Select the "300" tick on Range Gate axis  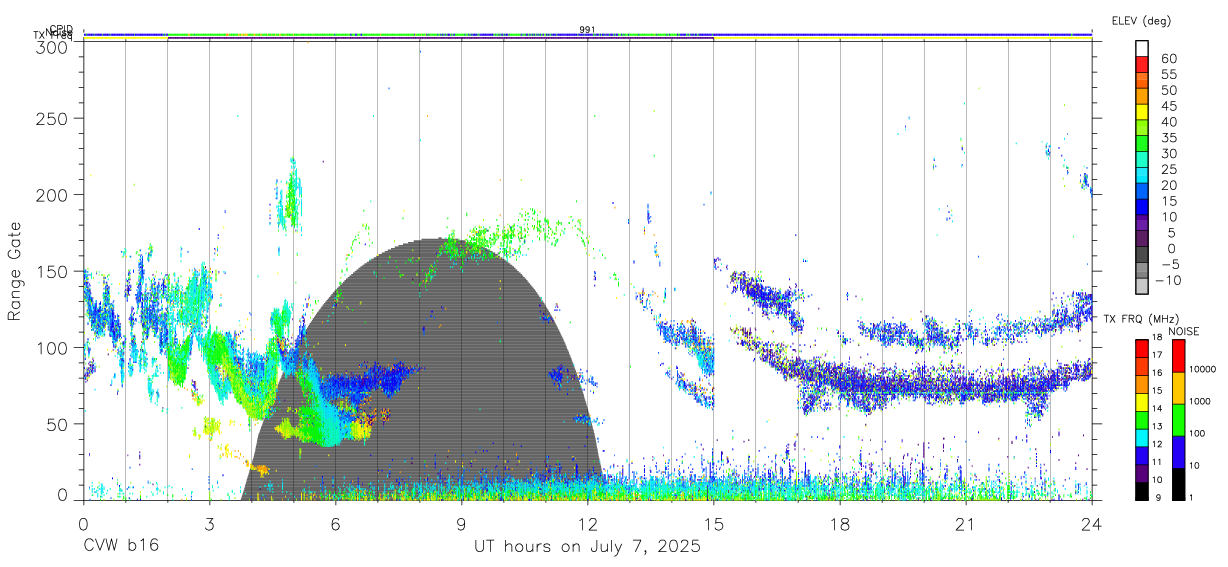point(53,46)
